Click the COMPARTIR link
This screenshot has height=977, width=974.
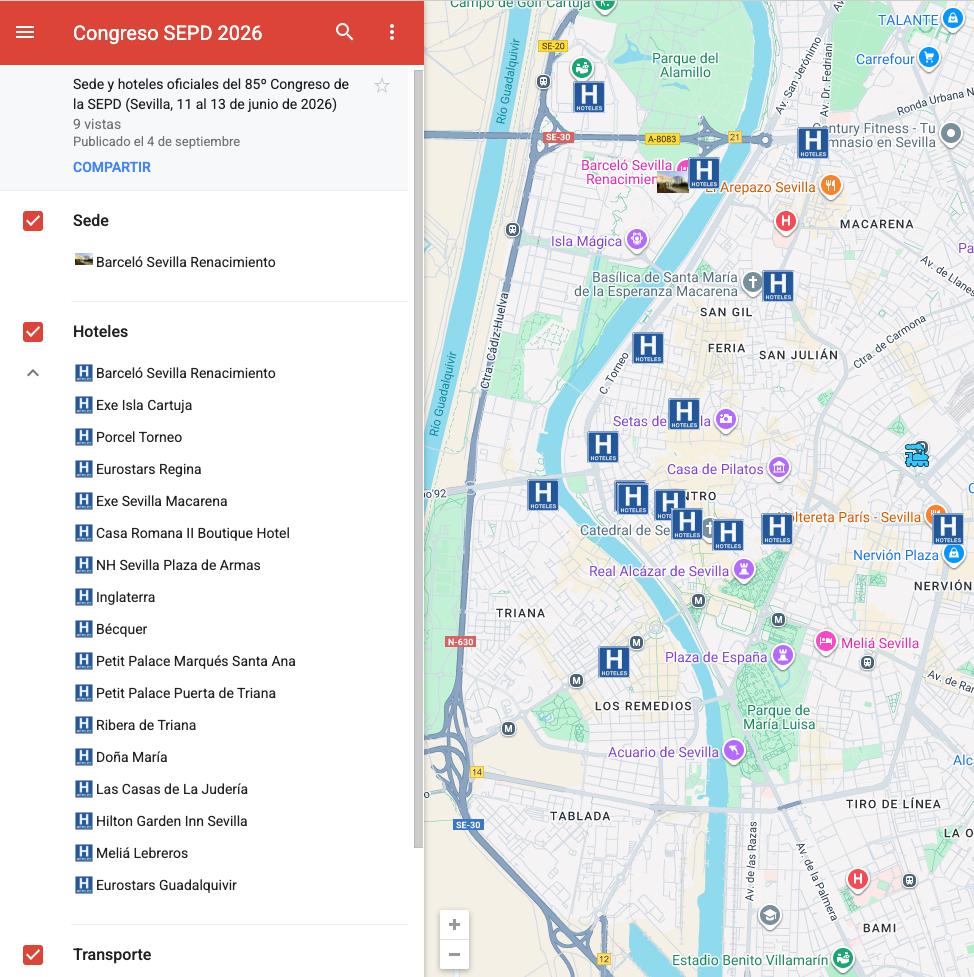pyautogui.click(x=112, y=167)
